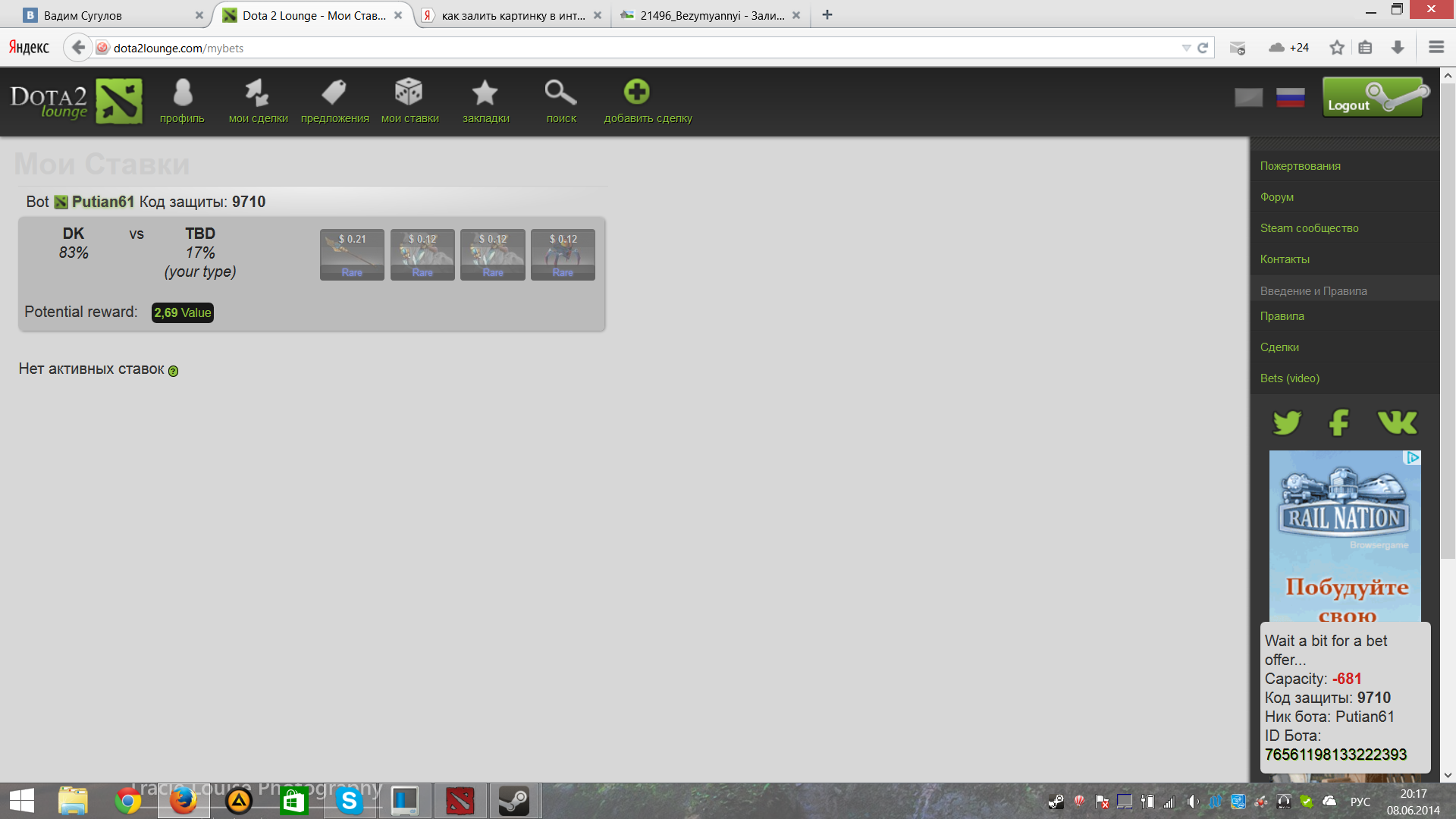
Task: Switch language to Russian flag
Action: pos(1290,97)
